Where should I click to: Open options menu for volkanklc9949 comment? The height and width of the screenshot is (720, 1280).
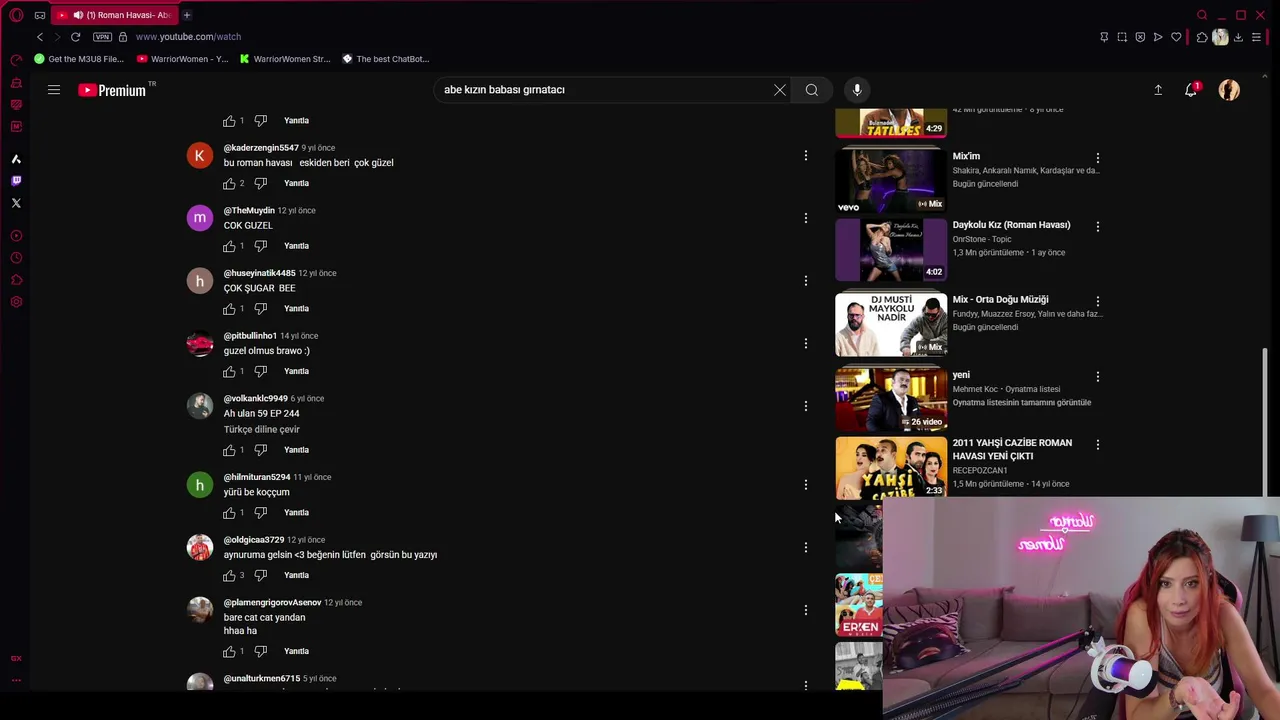click(806, 406)
